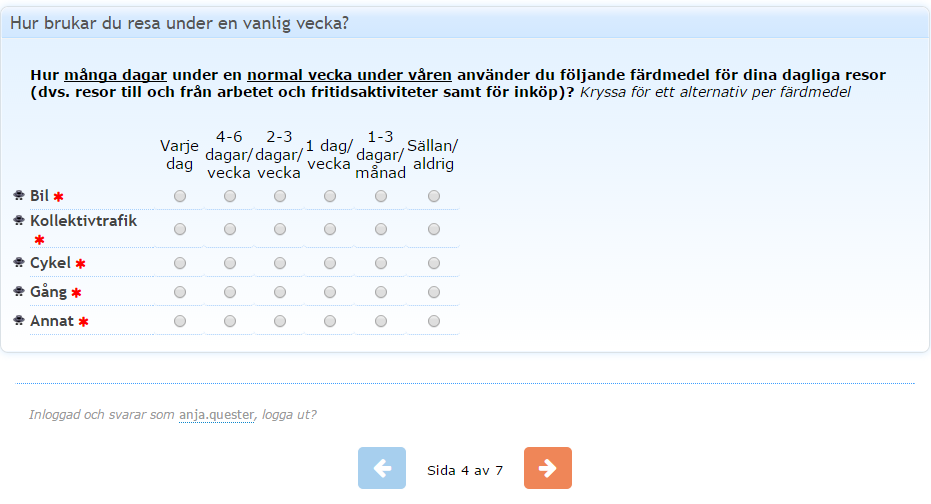Select Varje dag for Bil
Image resolution: width=931 pixels, height=504 pixels.
coord(180,196)
